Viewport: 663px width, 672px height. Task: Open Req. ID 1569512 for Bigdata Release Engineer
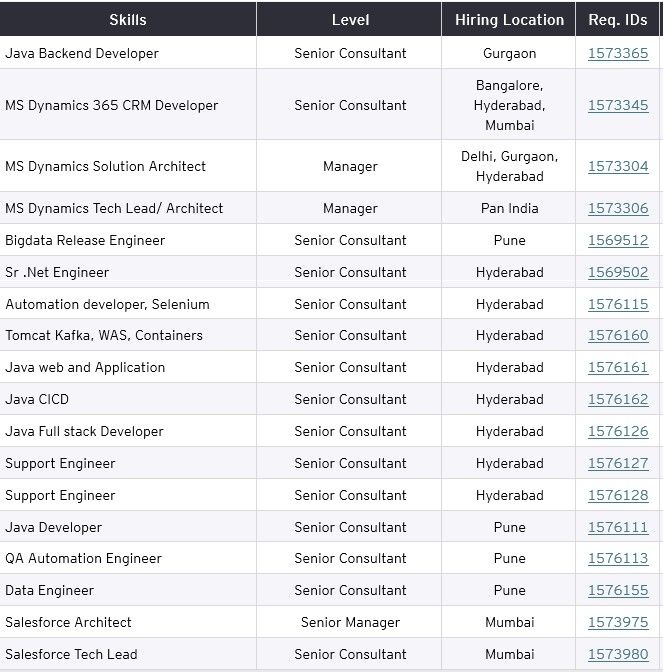pyautogui.click(x=618, y=240)
